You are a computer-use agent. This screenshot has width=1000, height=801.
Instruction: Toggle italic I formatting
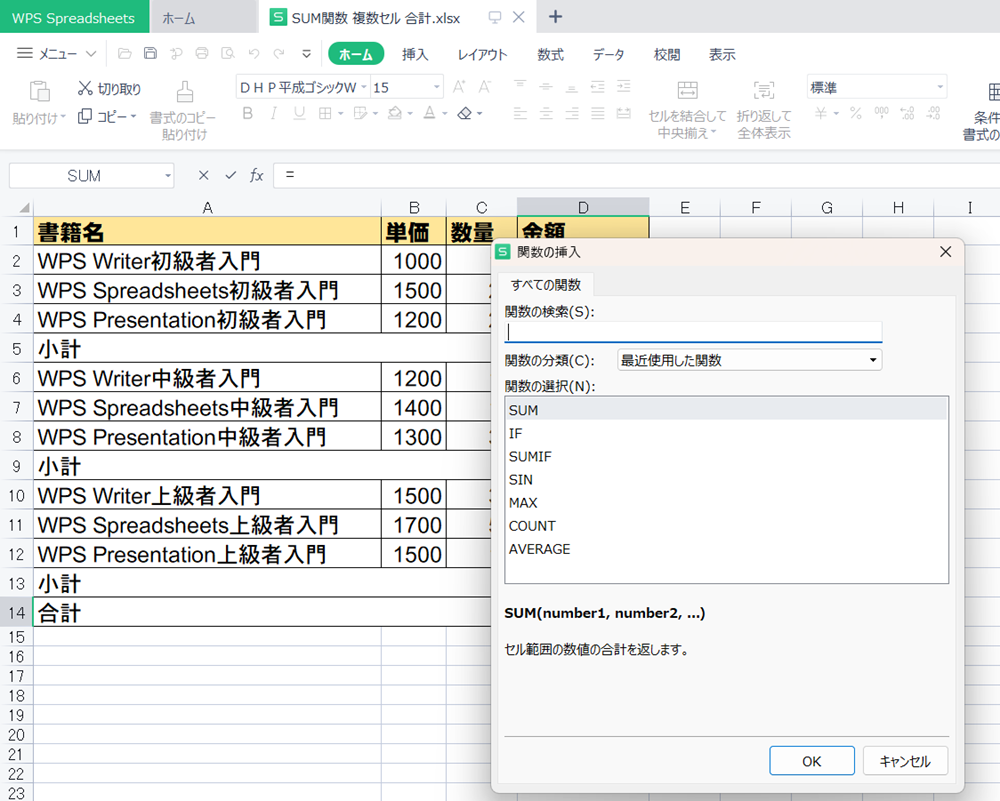click(x=273, y=114)
